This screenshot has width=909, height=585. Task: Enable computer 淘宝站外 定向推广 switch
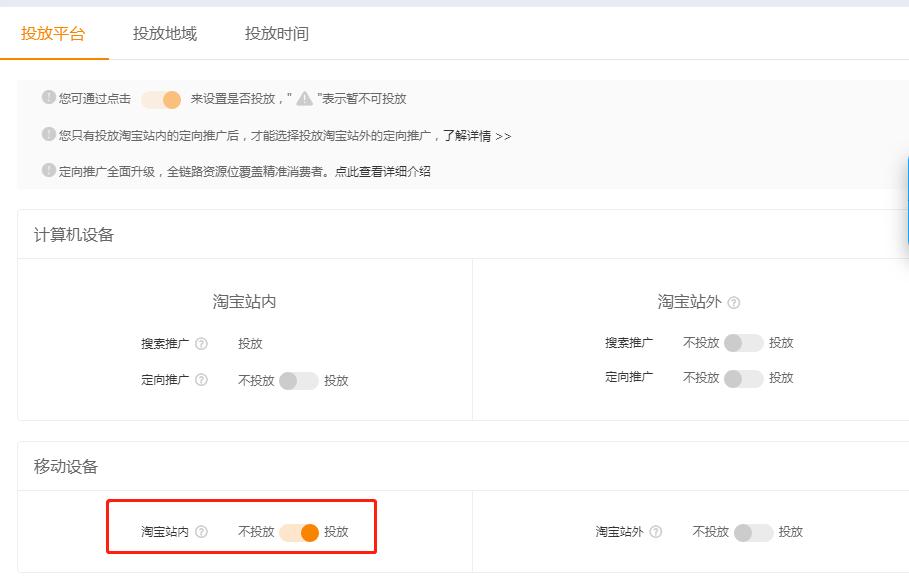(743, 378)
